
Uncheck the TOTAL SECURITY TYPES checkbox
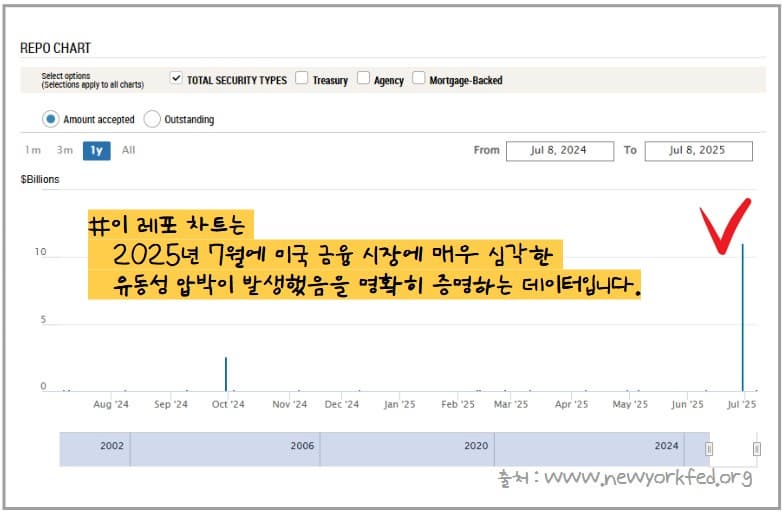coord(176,78)
